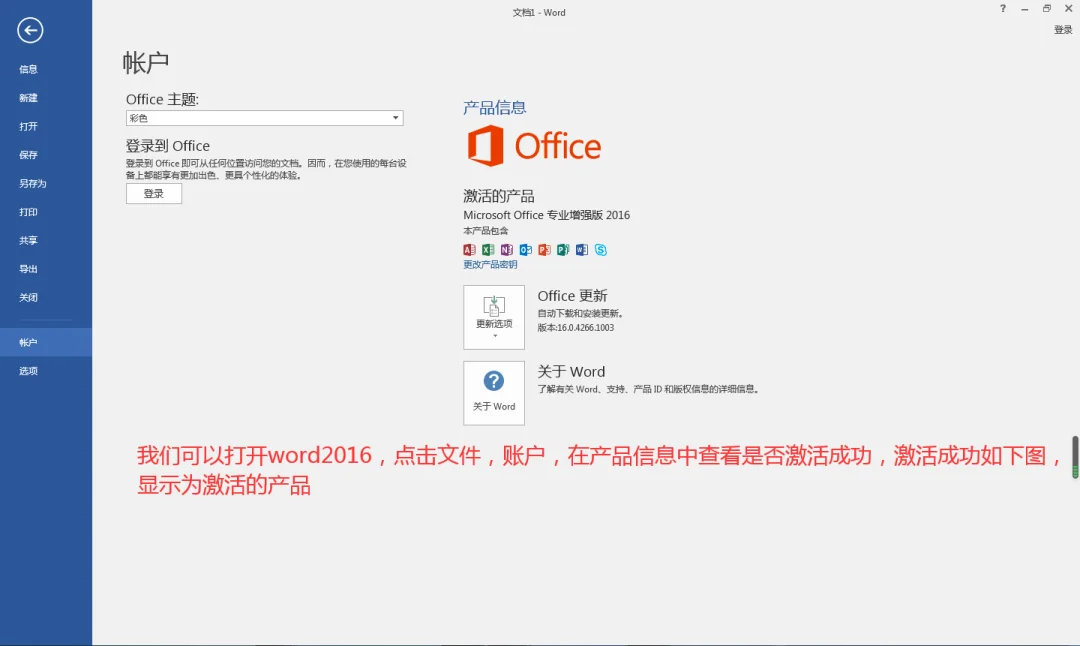
Task: Choose 保存 in the left menu
Action: pos(28,155)
